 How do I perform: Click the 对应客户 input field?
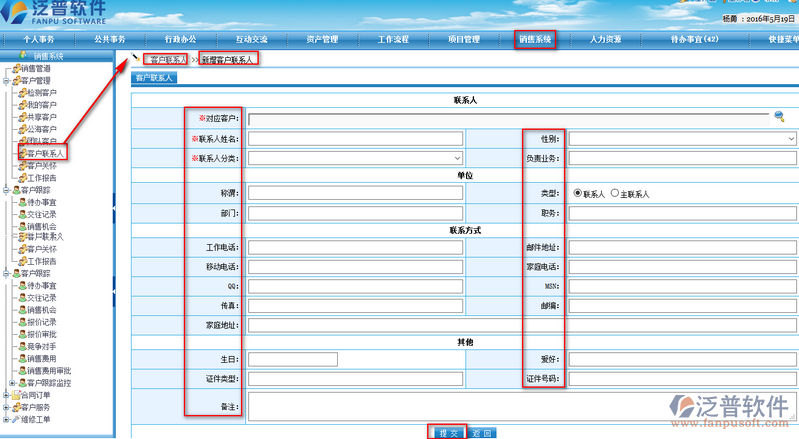click(x=509, y=120)
